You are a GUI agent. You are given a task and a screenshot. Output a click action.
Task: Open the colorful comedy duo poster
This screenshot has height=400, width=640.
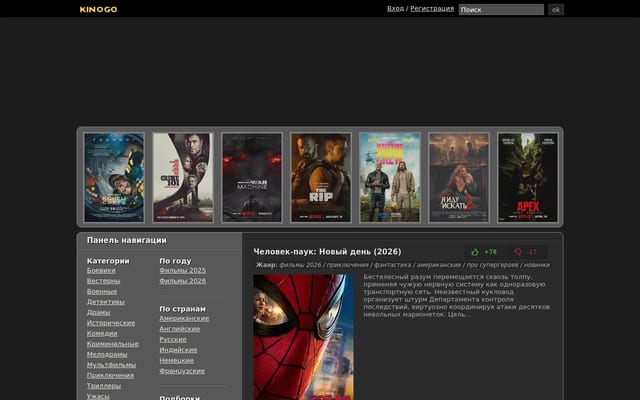(x=390, y=178)
